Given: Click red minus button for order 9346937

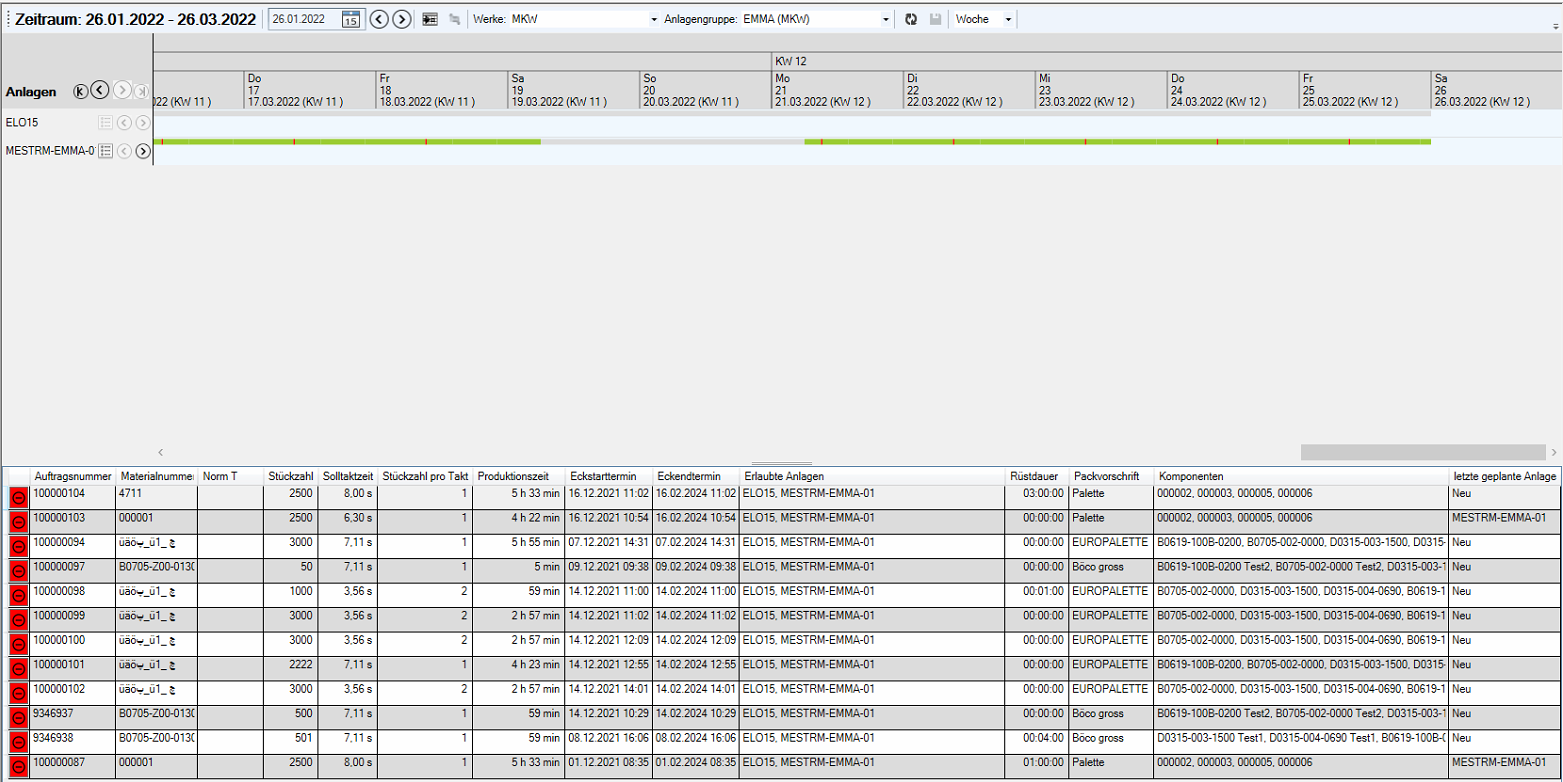Looking at the screenshot, I should click(x=18, y=717).
